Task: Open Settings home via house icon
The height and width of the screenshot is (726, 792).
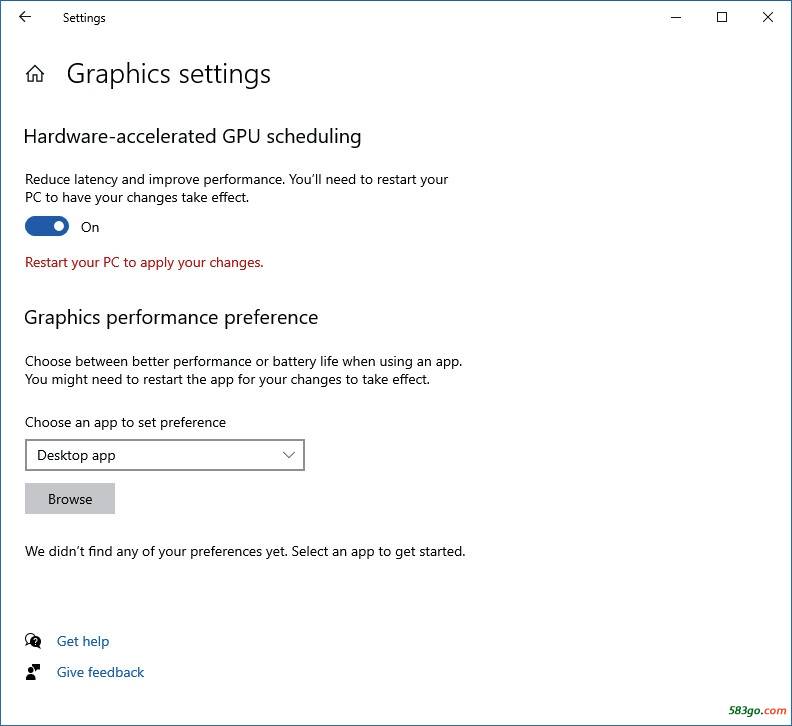Action: (x=35, y=74)
